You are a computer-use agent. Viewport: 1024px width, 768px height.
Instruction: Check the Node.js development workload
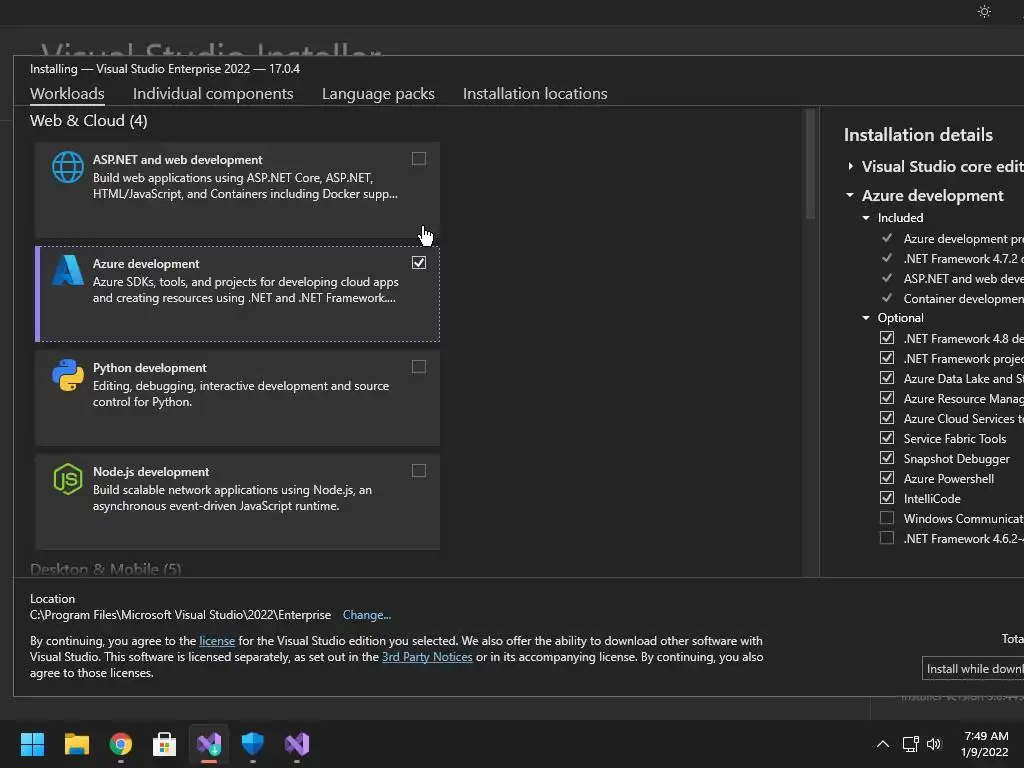point(419,471)
